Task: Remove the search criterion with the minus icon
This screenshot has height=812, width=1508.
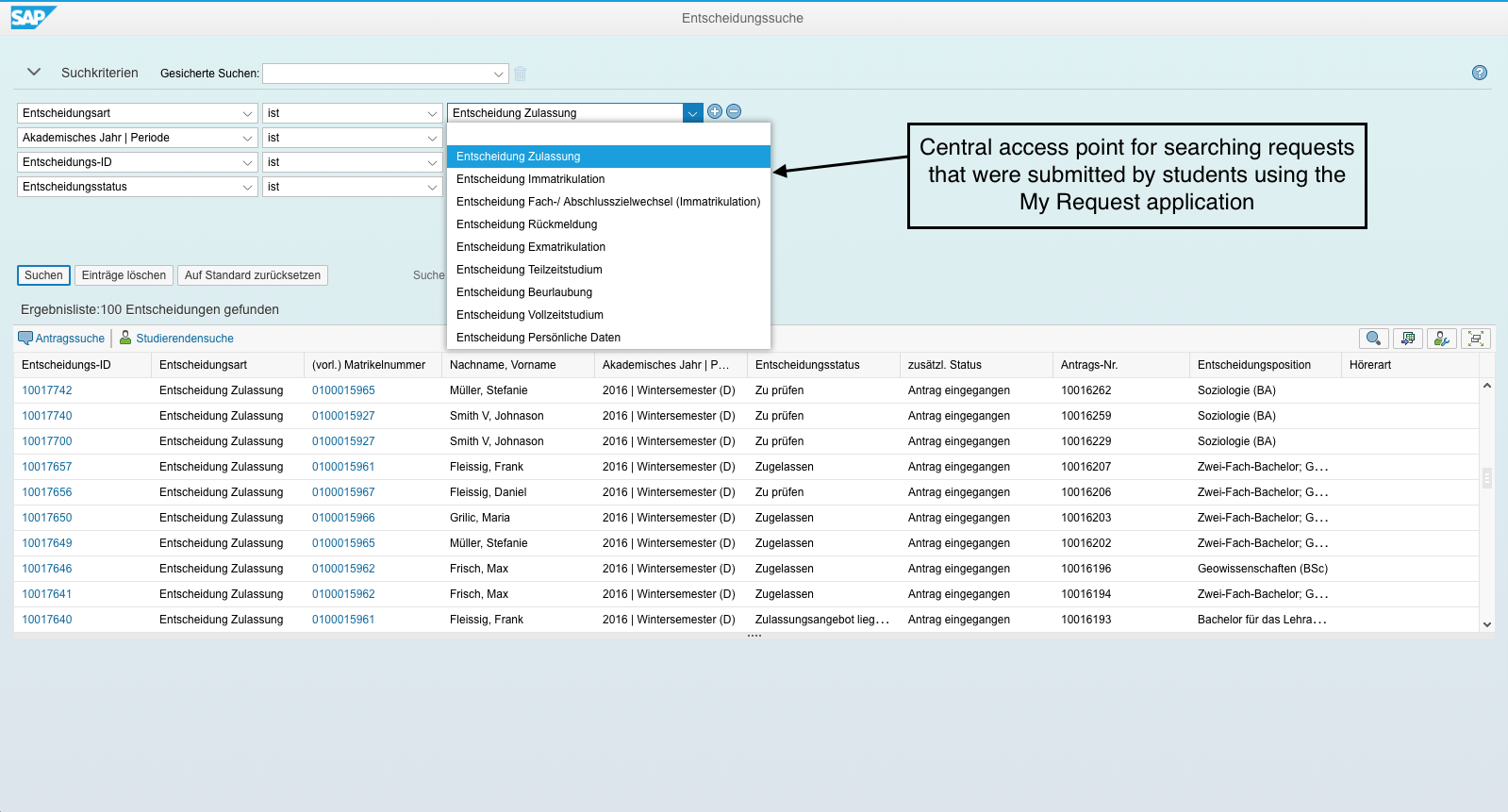Action: [x=734, y=111]
